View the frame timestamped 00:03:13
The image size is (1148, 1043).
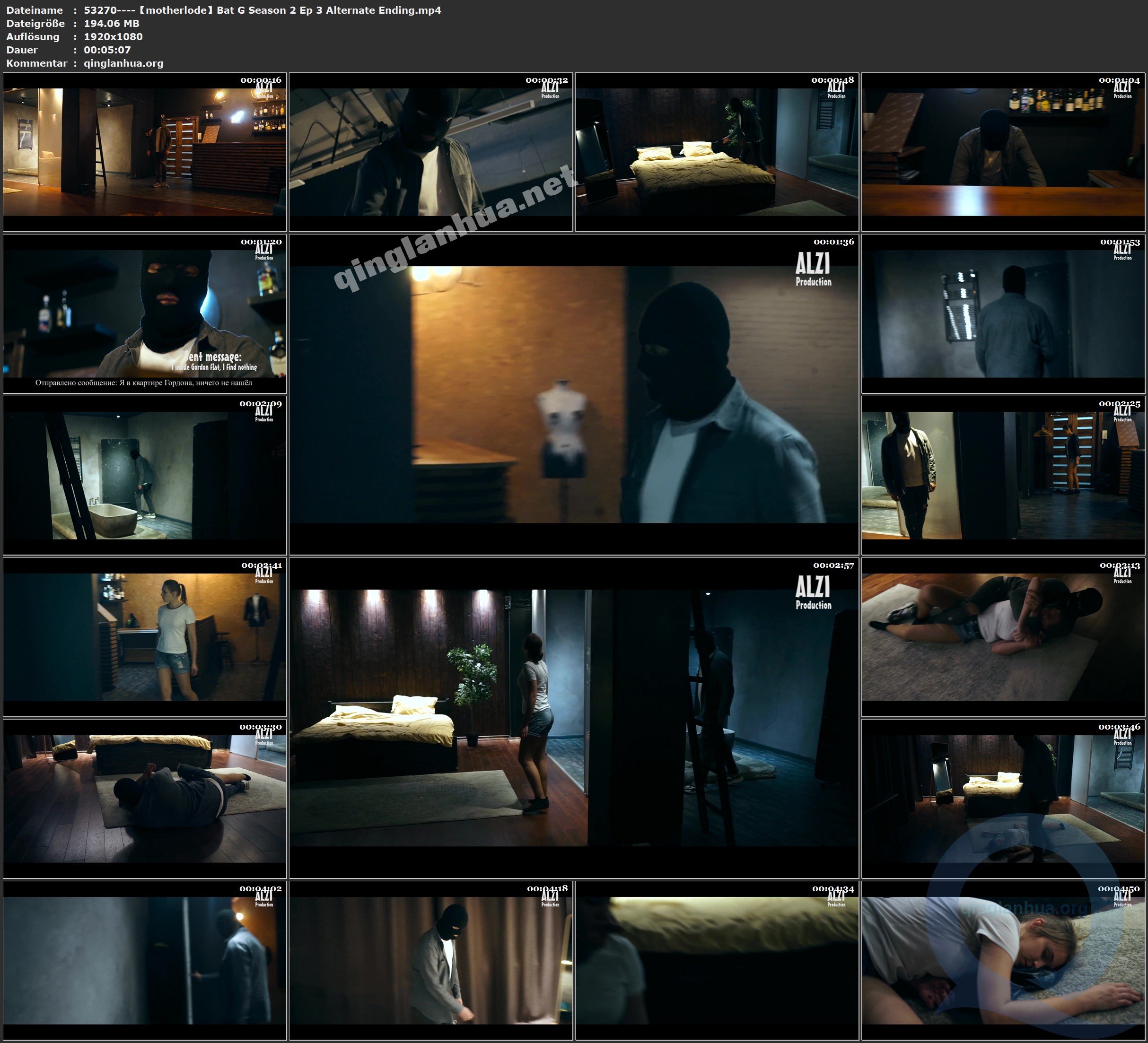coord(1003,637)
